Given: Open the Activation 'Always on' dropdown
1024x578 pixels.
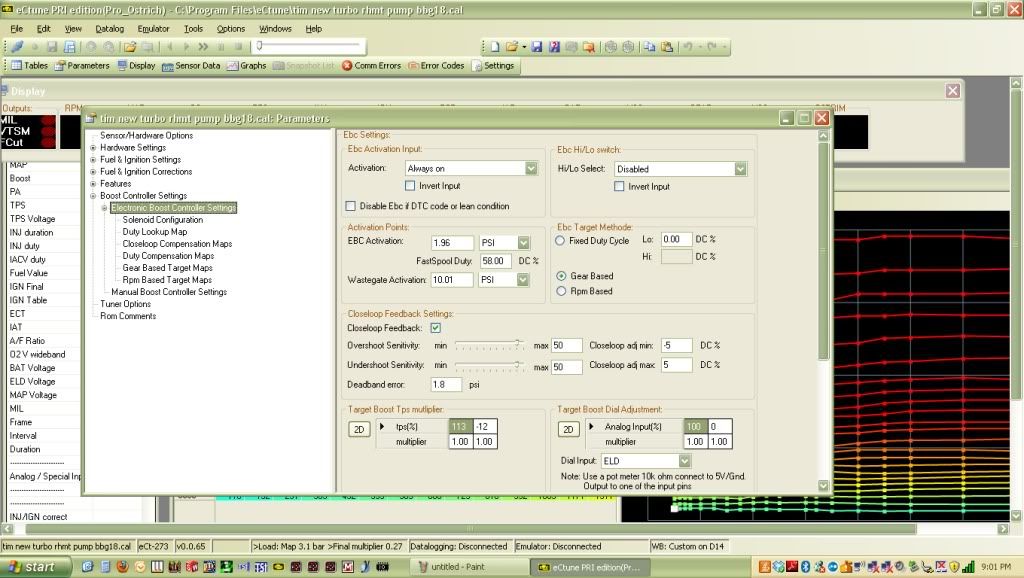Looking at the screenshot, I should 531,169.
